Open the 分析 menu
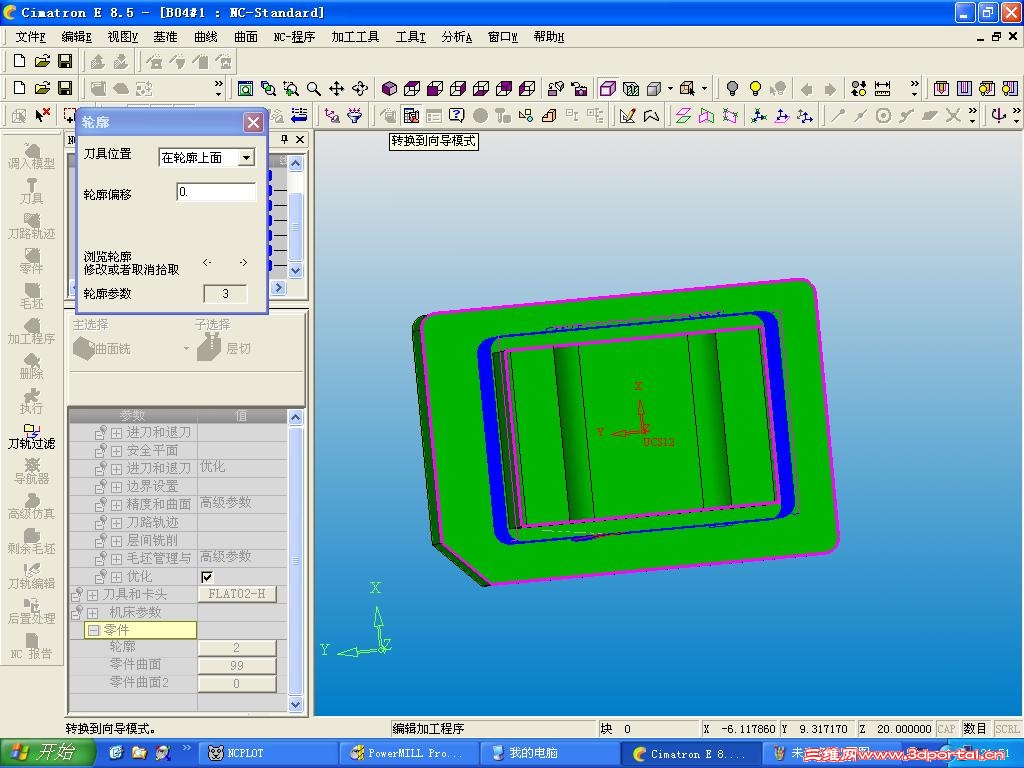Image resolution: width=1024 pixels, height=768 pixels. pos(456,37)
